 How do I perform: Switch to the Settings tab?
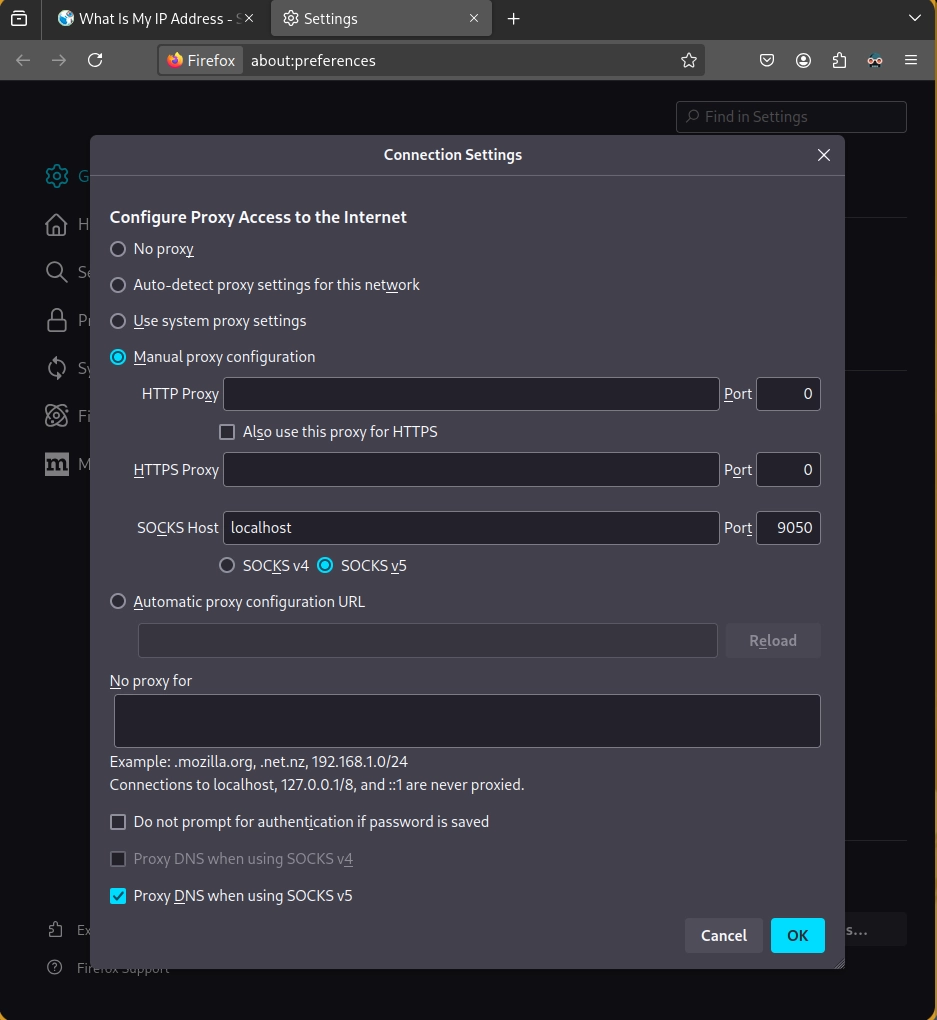(x=381, y=18)
